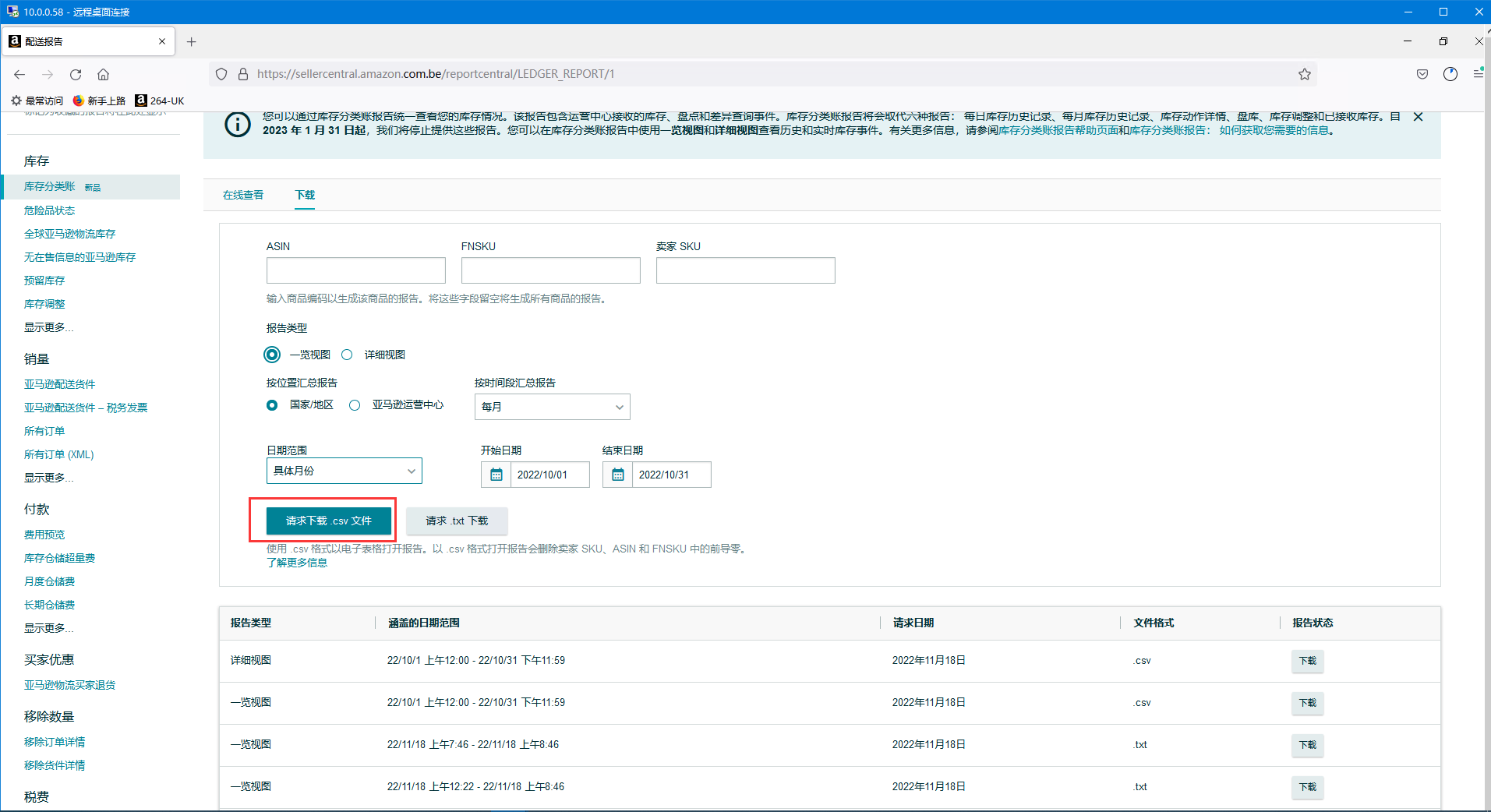
Task: Open the Pocket save icon
Action: [1422, 74]
